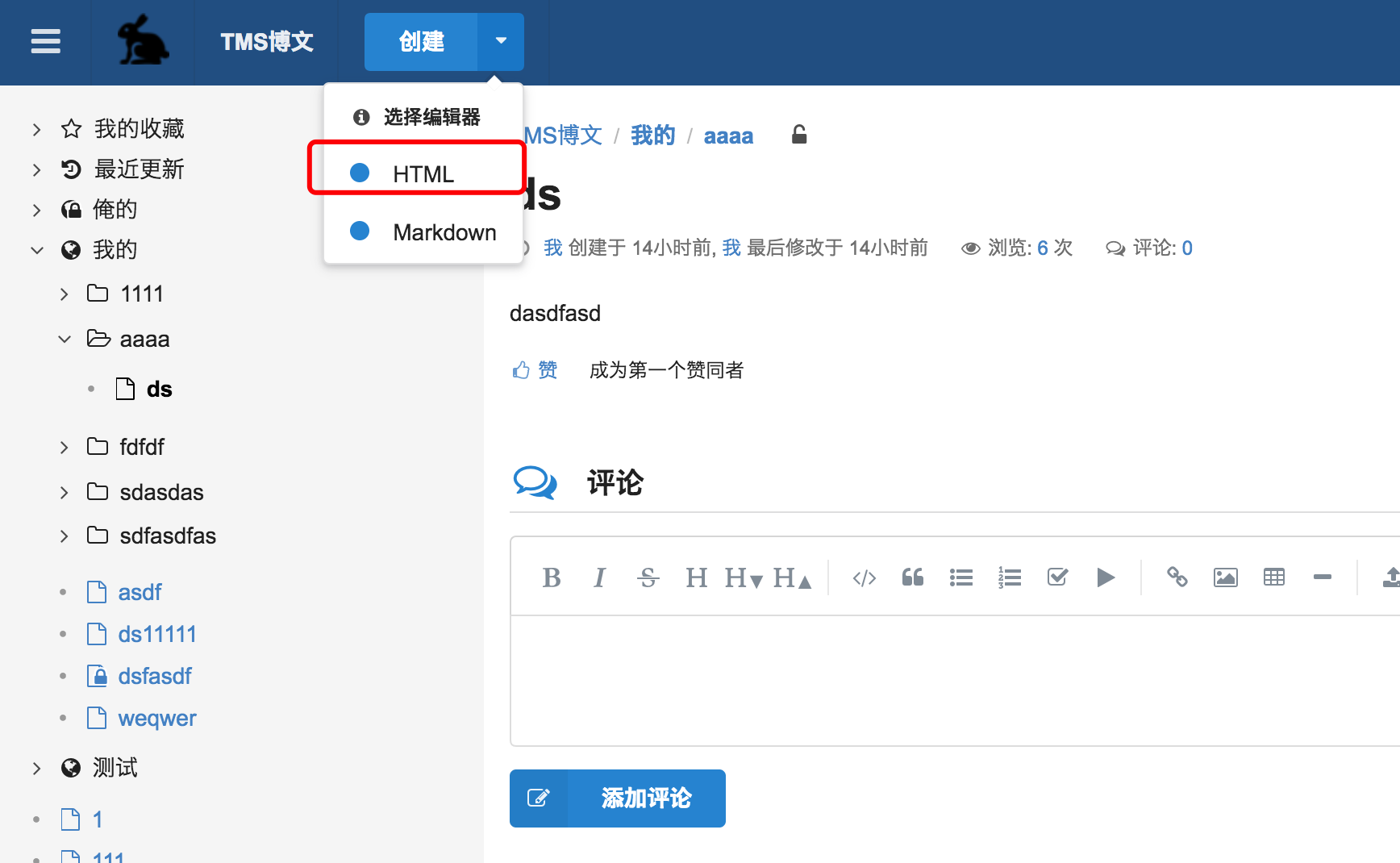This screenshot has width=1400, height=863.
Task: Insert an image with picture icon
Action: [x=1226, y=577]
